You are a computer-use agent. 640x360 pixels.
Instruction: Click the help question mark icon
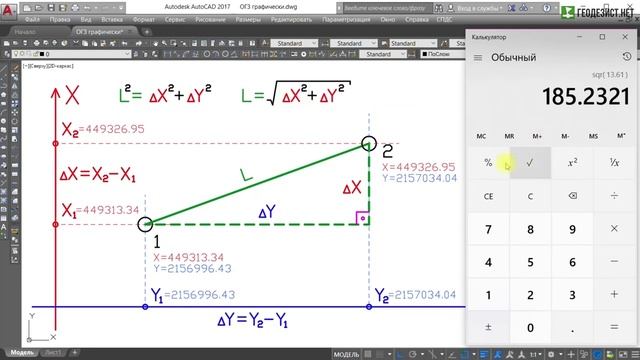(x=547, y=8)
